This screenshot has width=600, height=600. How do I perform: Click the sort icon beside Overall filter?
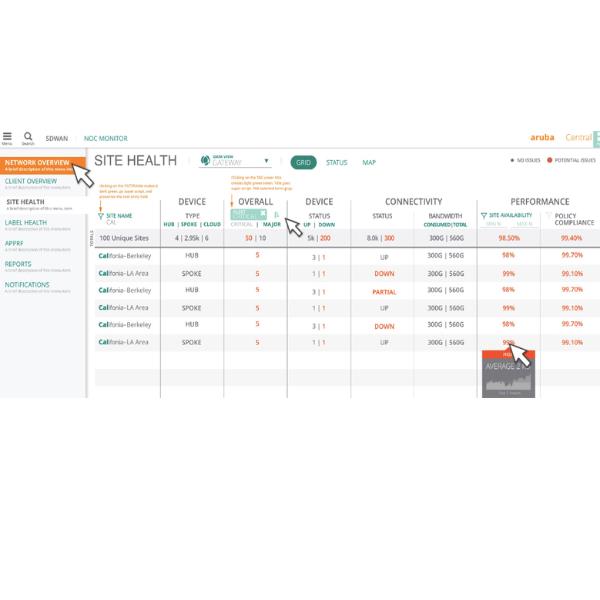click(277, 215)
